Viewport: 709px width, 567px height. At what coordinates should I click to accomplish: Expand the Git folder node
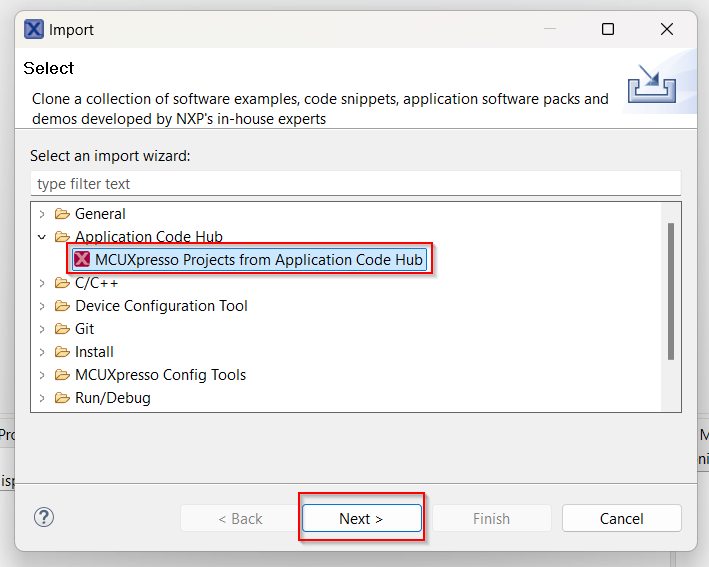pos(42,329)
